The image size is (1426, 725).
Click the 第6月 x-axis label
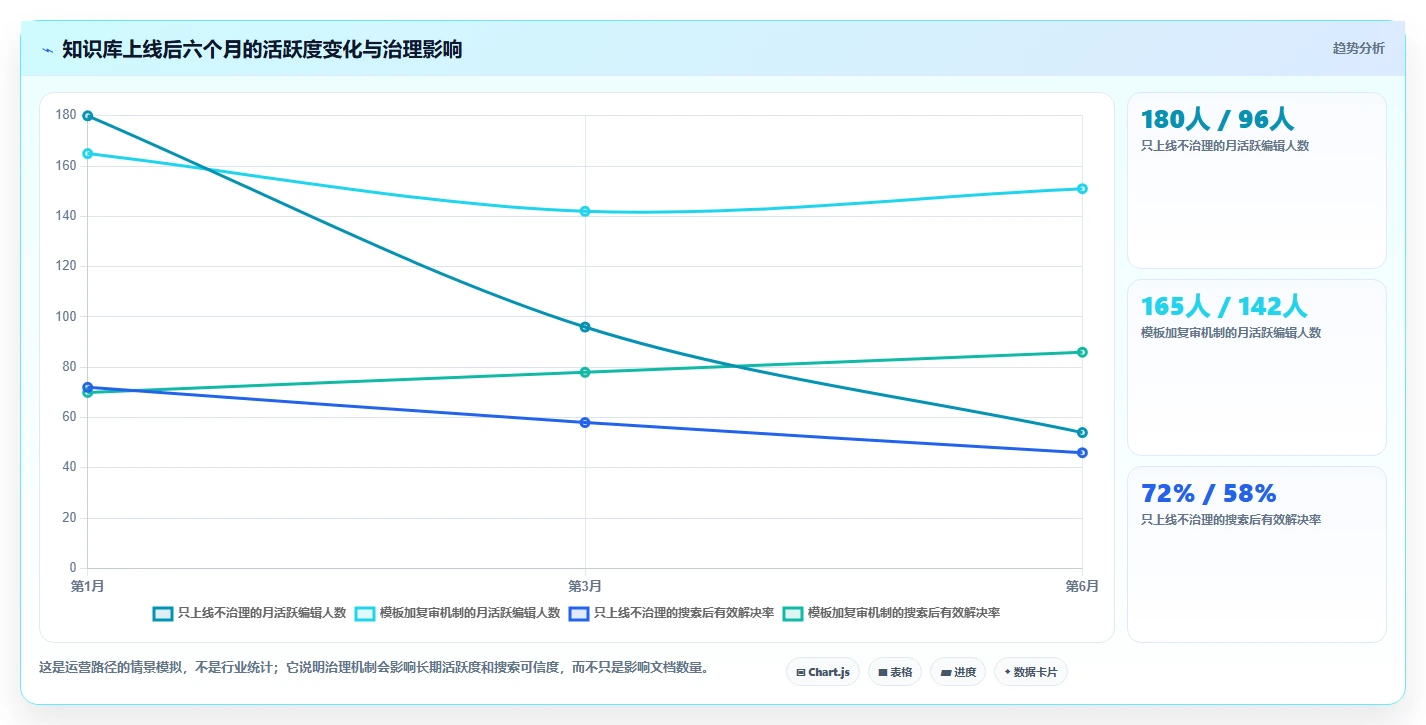(1082, 586)
